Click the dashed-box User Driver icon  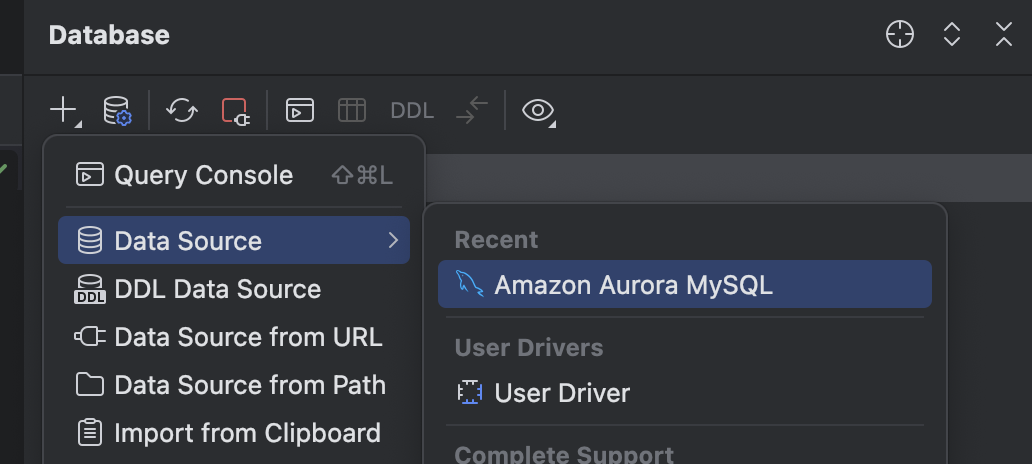(470, 393)
